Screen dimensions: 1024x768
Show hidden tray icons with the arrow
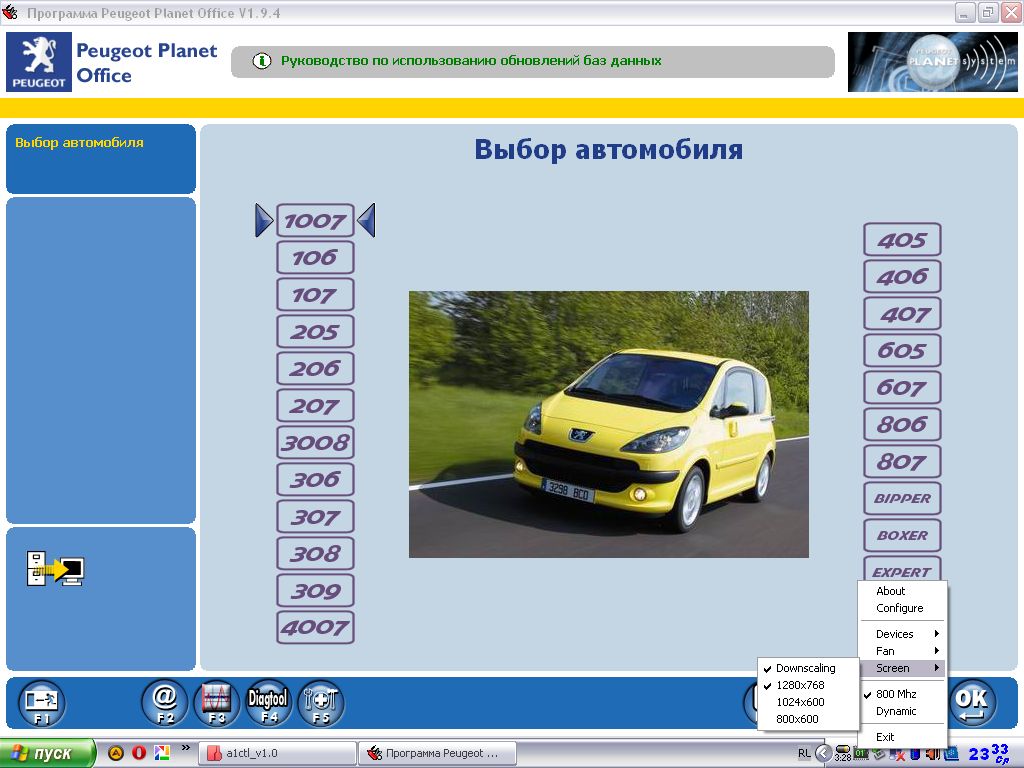(x=823, y=753)
